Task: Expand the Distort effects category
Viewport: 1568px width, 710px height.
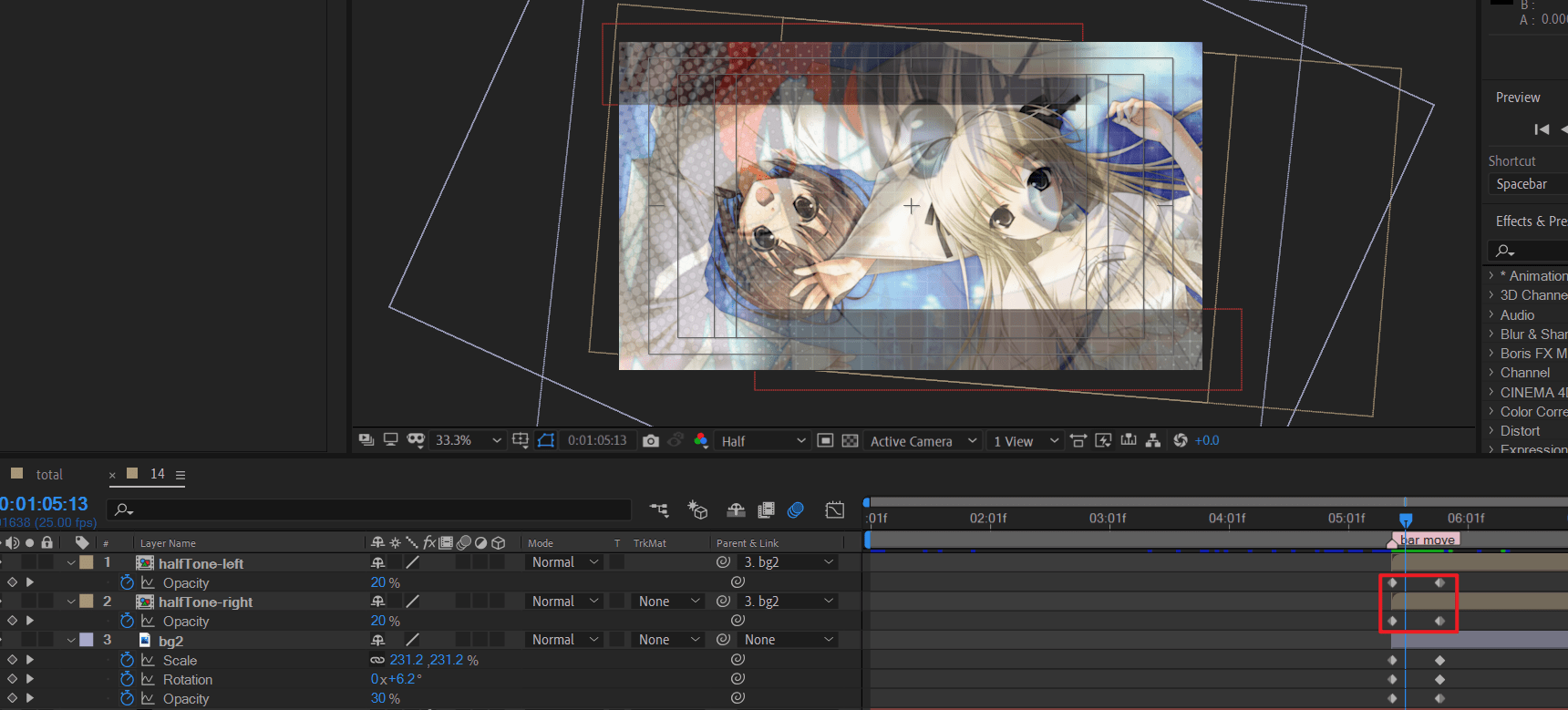Action: coord(1491,431)
